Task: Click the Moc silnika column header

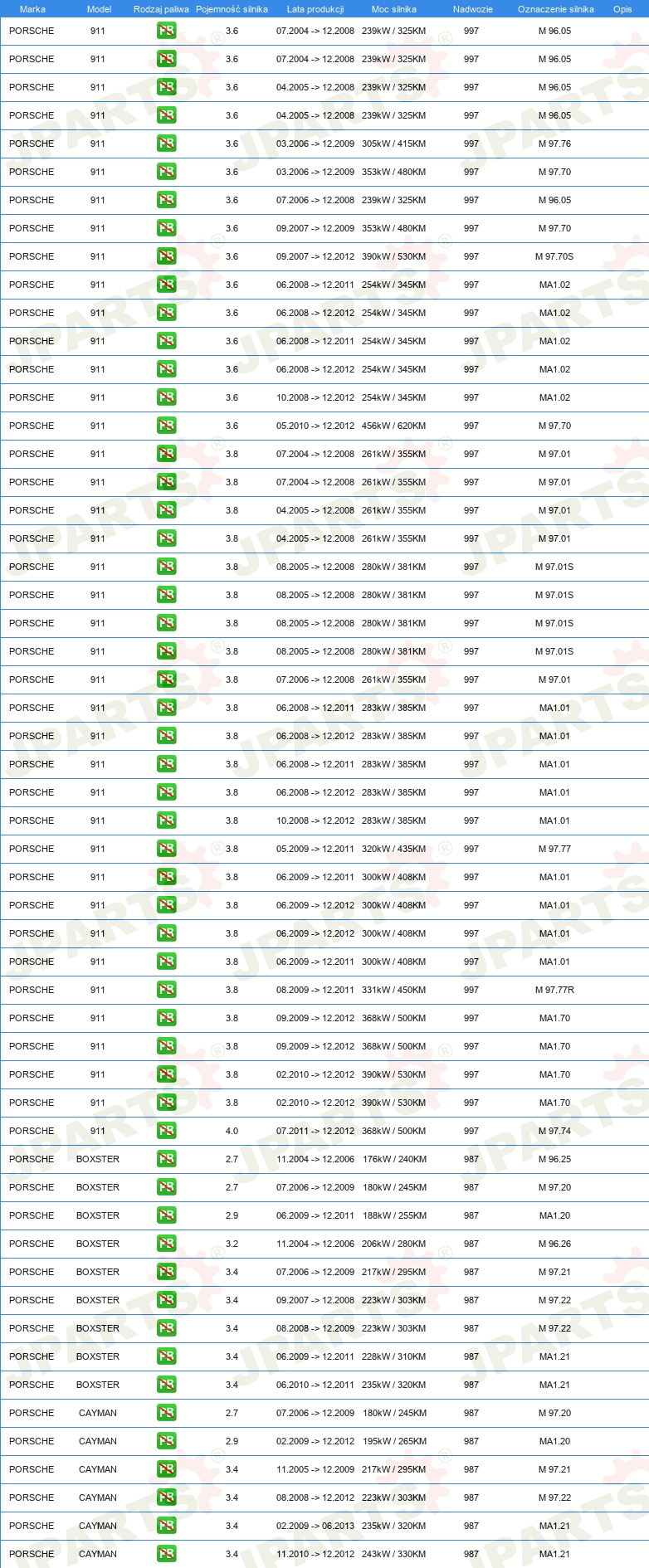Action: coord(394,9)
